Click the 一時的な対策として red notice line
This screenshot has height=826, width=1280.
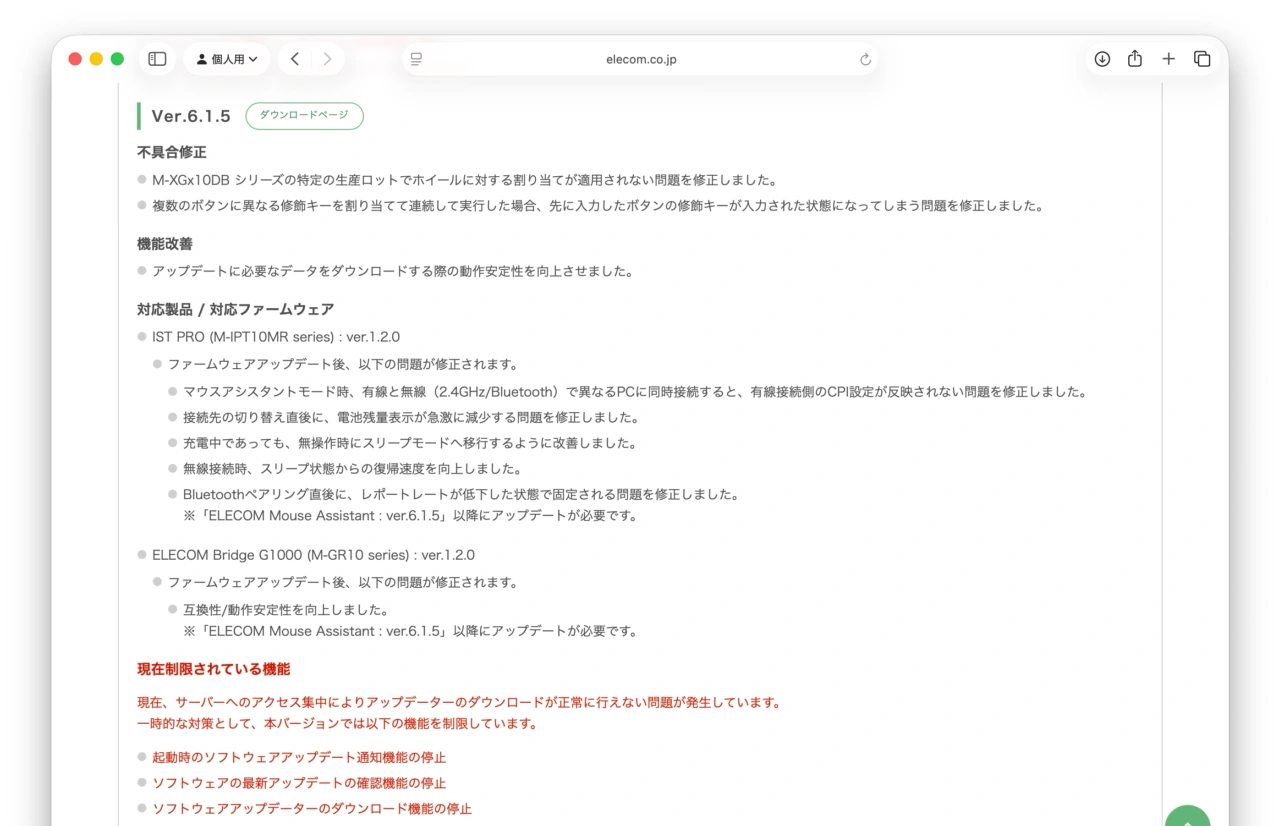[x=337, y=723]
